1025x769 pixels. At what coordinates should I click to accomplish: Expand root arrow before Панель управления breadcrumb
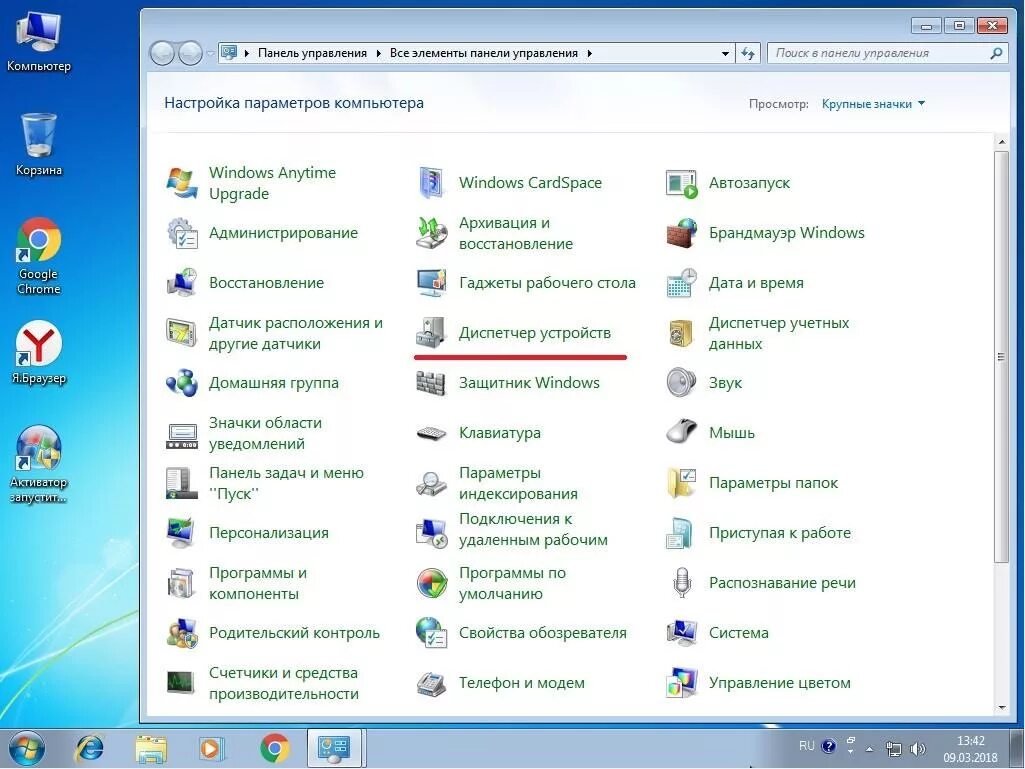tap(246, 54)
